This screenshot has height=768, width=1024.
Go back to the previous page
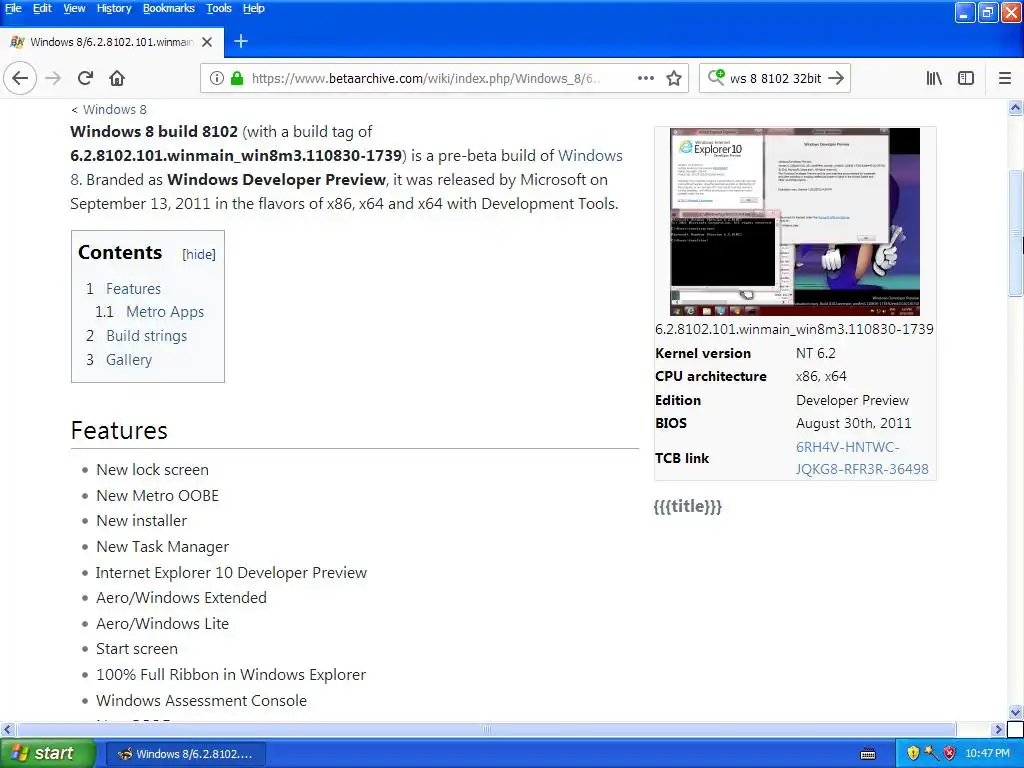(20, 78)
